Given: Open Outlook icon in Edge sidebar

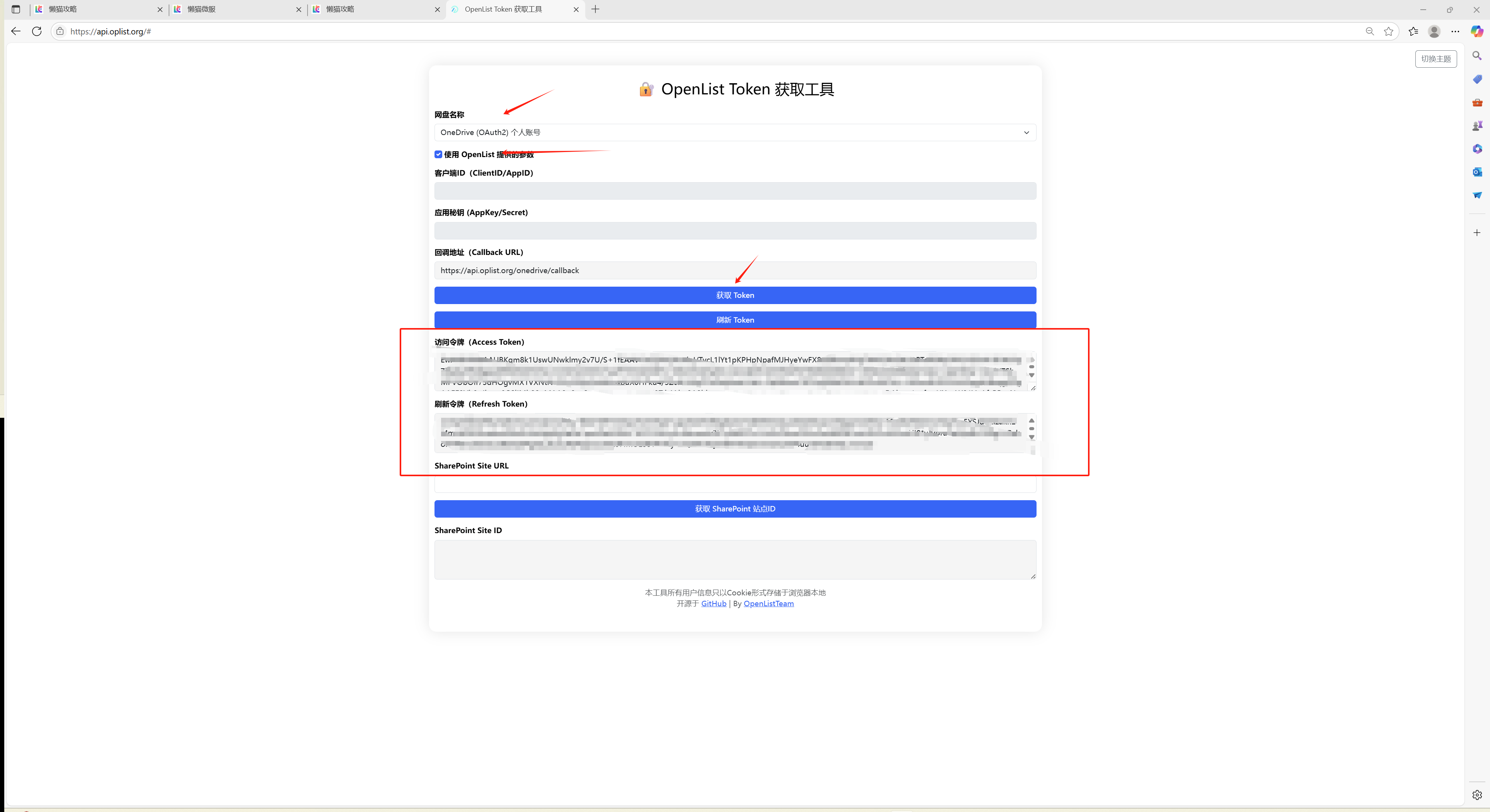Looking at the screenshot, I should 1477,172.
